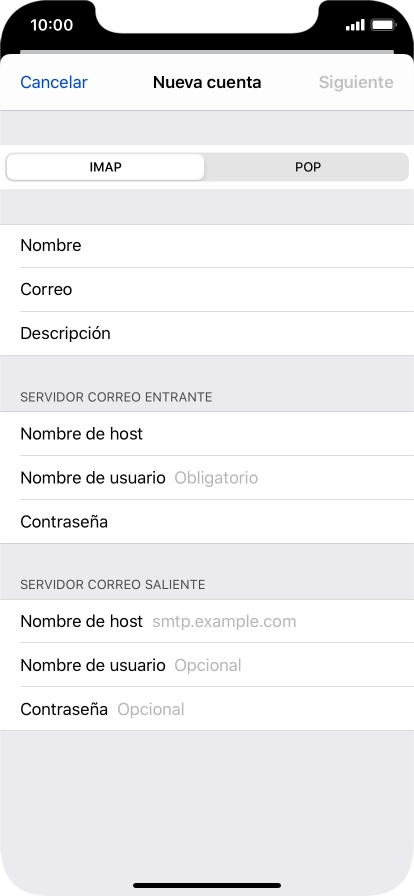Tap the Nueva cuenta title

click(x=207, y=82)
